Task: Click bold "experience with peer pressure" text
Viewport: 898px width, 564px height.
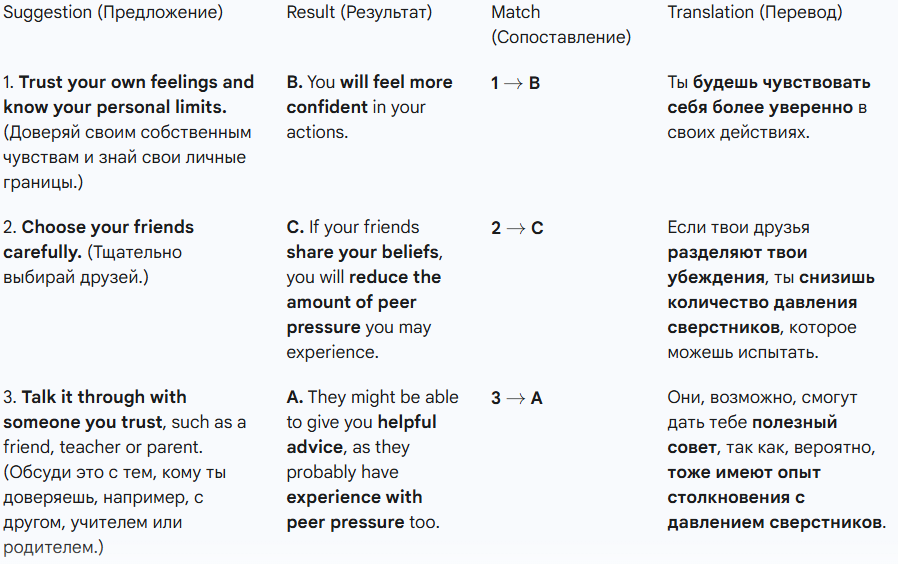Action: pos(354,509)
